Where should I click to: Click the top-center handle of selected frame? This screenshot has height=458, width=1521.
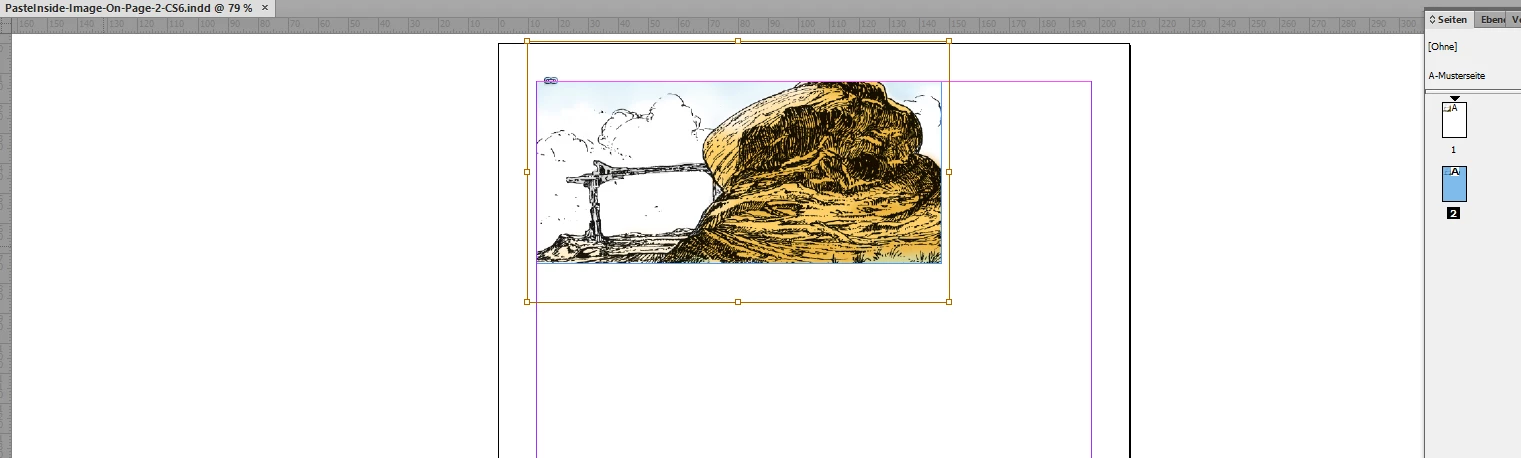[x=738, y=41]
